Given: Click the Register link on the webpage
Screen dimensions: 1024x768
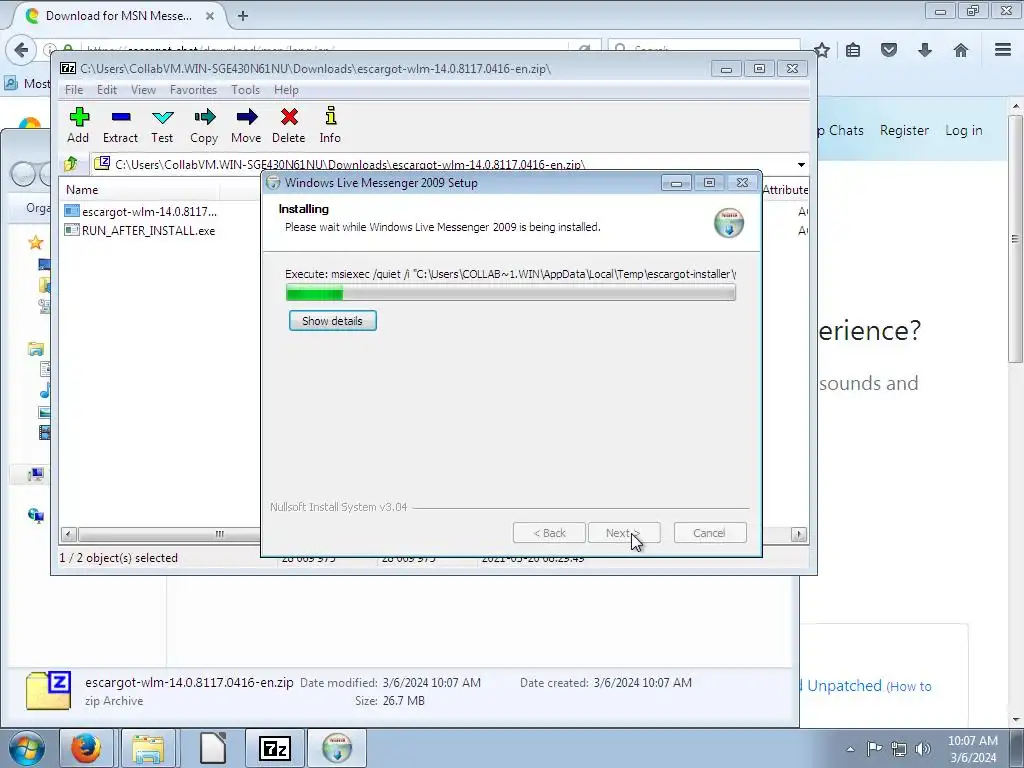Looking at the screenshot, I should point(904,131).
